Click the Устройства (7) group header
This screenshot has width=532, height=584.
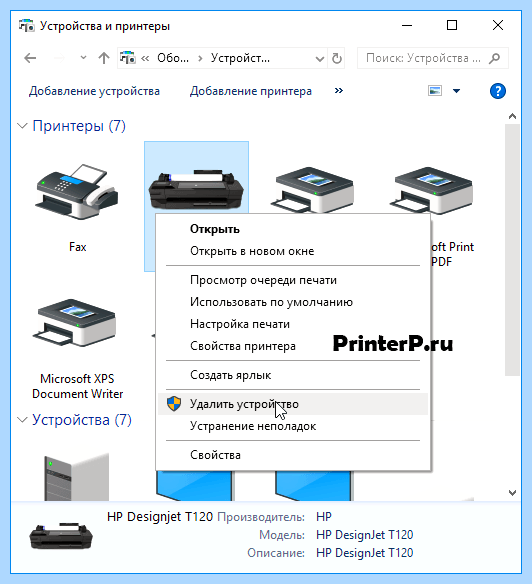coord(82,420)
